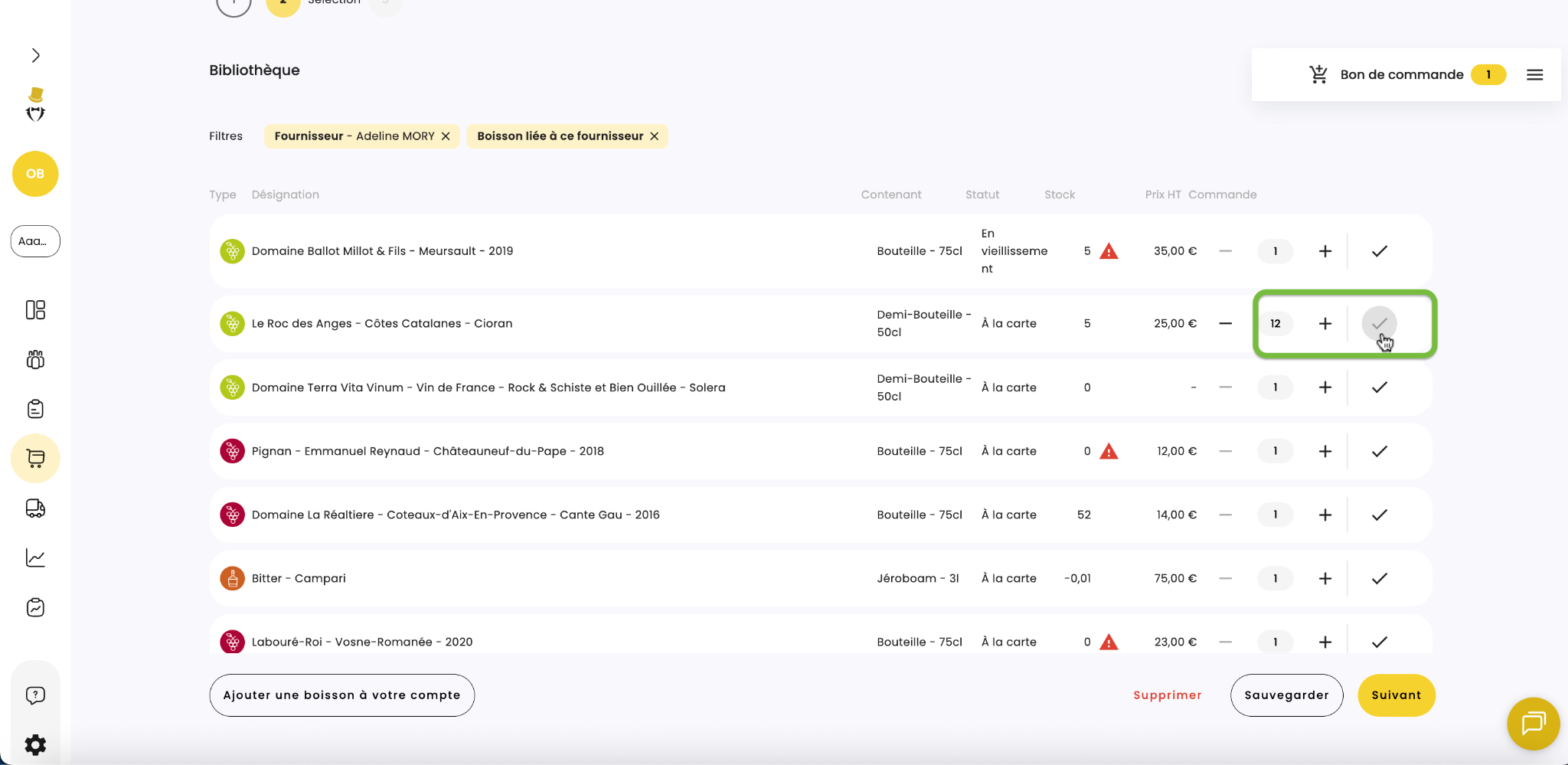Remove the Fournisseur Adeline MORY filter
1568x765 pixels.
pos(446,136)
